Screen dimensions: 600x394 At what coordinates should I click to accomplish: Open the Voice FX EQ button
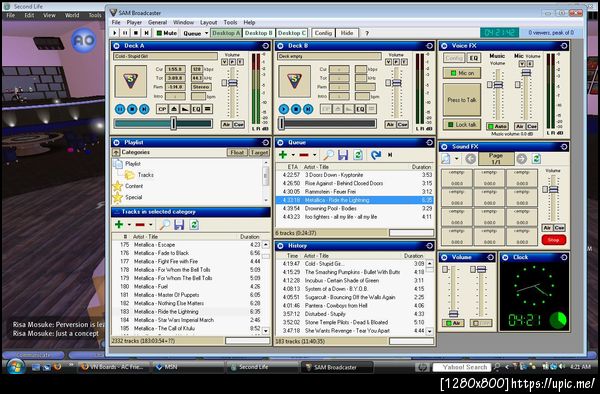(474, 58)
